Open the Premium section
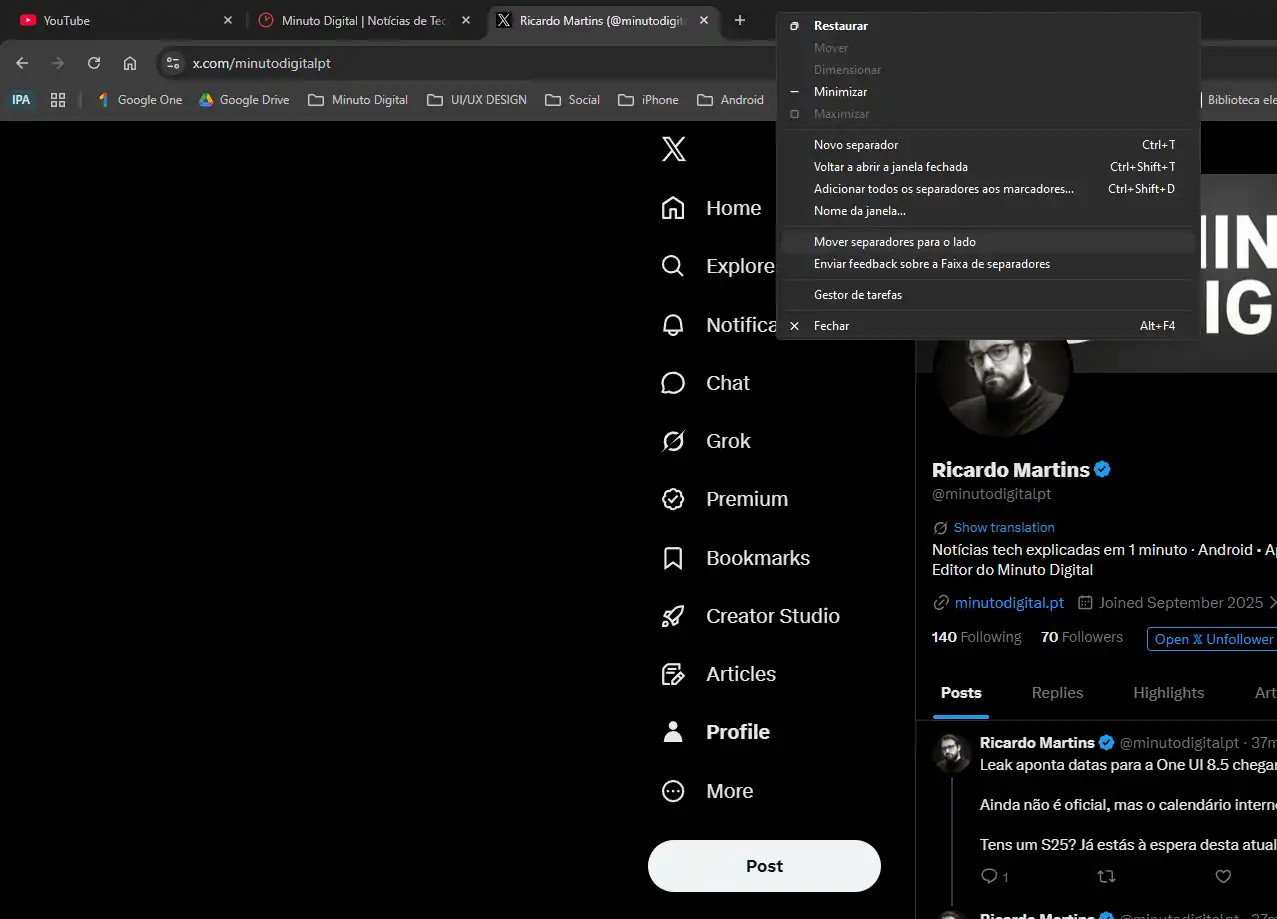 746,499
